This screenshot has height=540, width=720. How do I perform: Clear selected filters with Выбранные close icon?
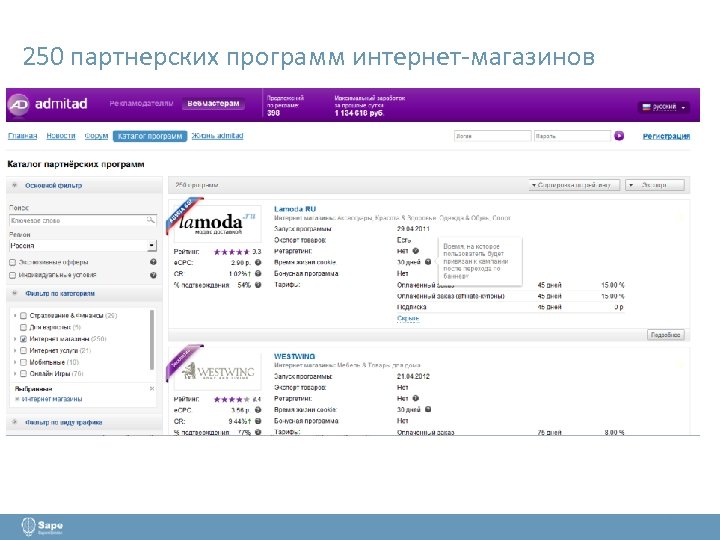(x=152, y=388)
